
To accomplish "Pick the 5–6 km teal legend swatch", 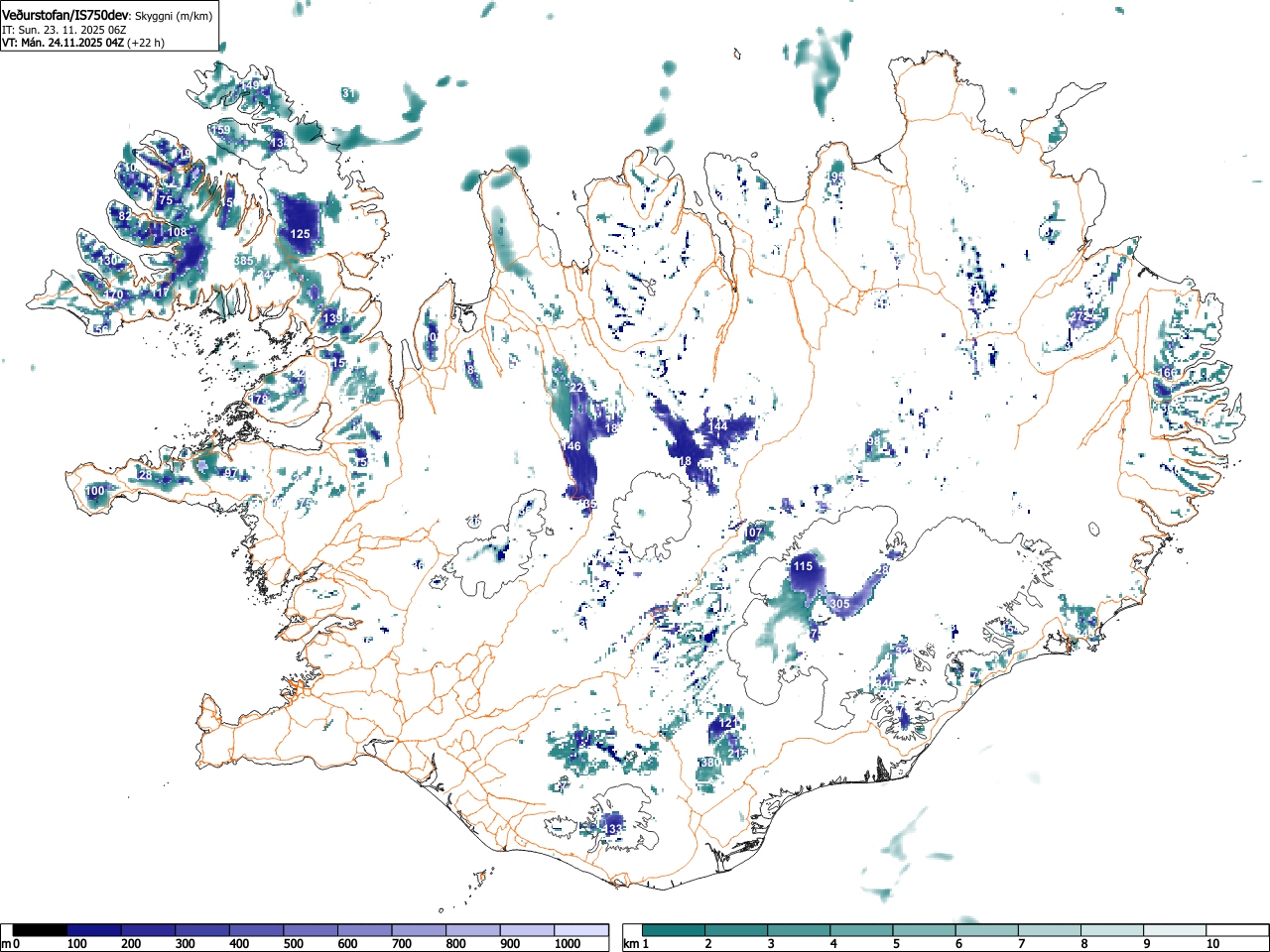I will coord(927,930).
